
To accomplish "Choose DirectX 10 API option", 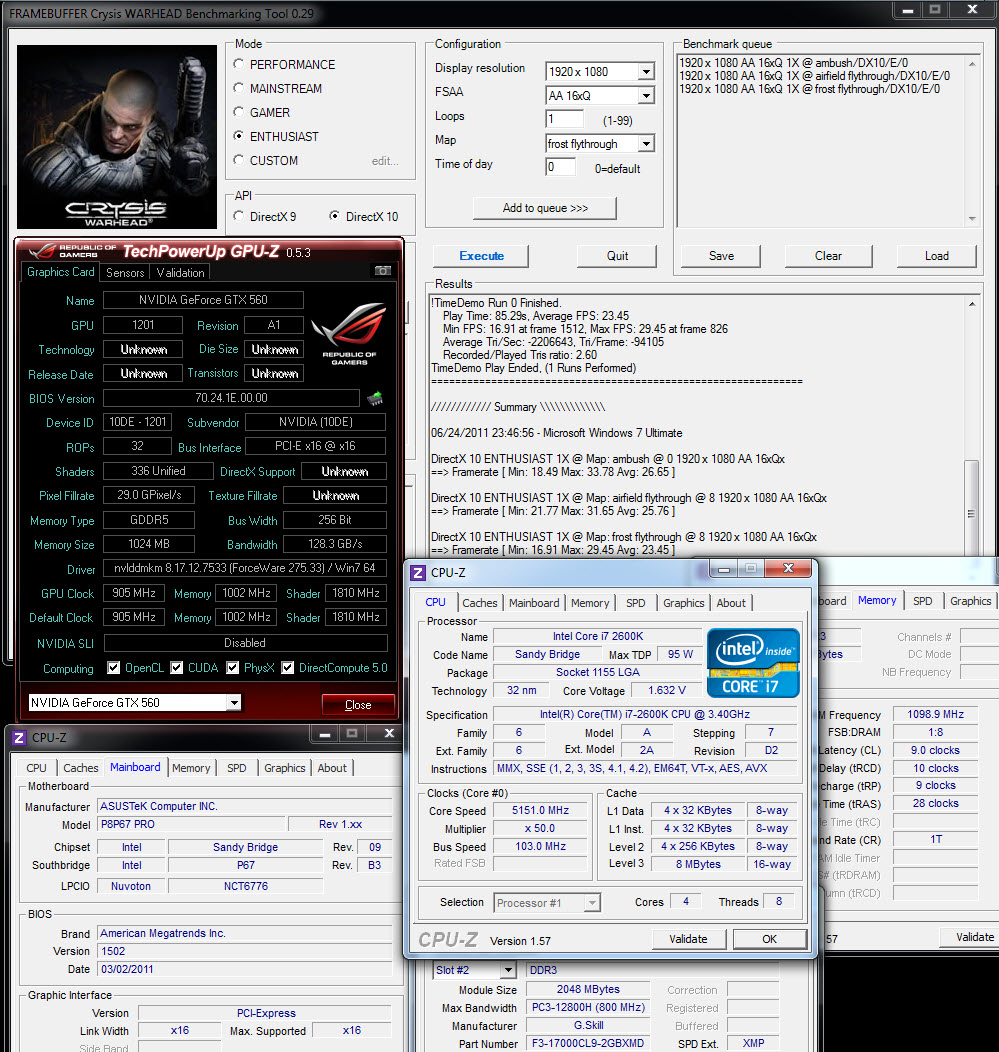I will (x=334, y=216).
